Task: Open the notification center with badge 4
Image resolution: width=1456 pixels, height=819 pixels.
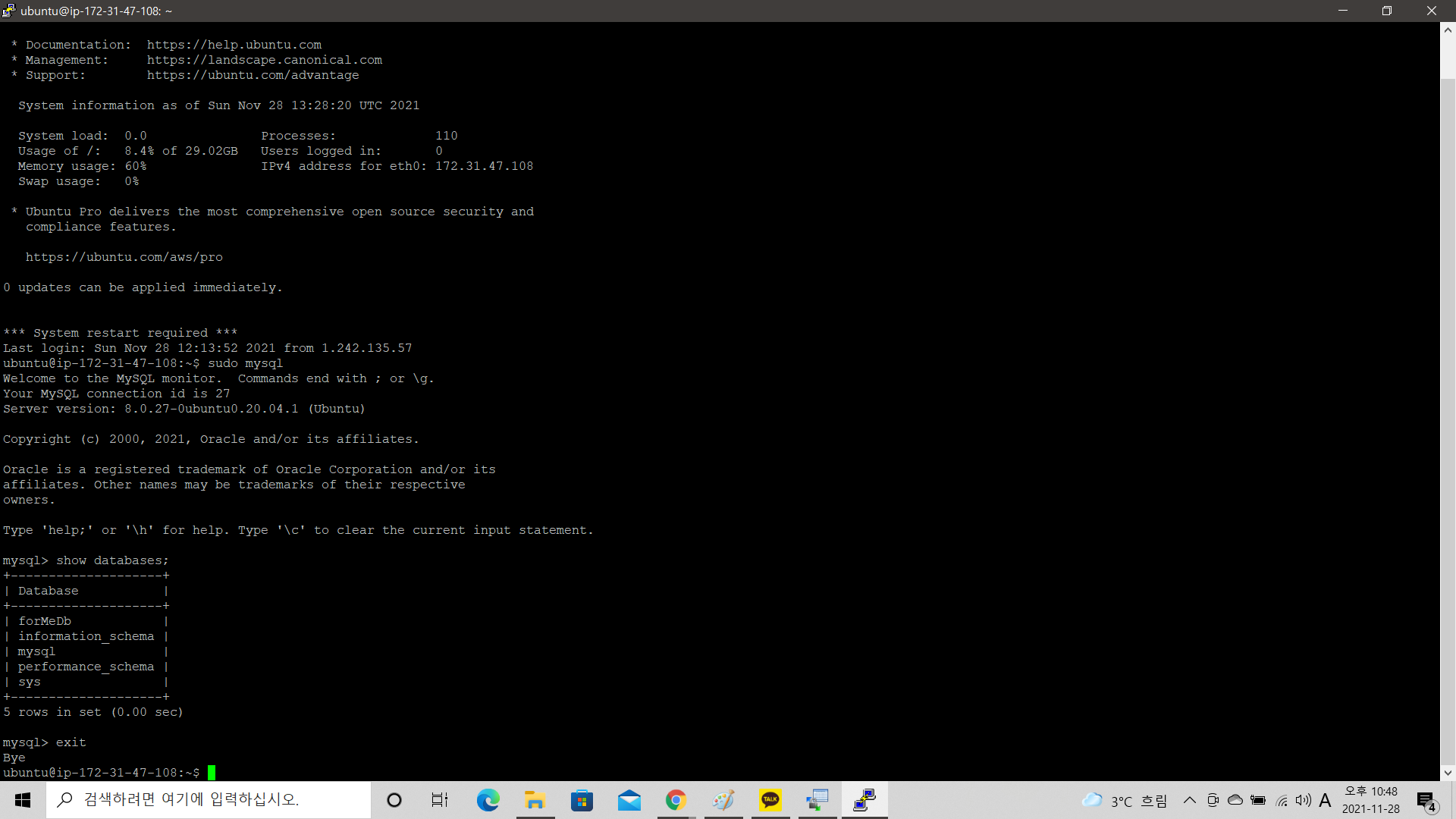Action: (x=1426, y=801)
